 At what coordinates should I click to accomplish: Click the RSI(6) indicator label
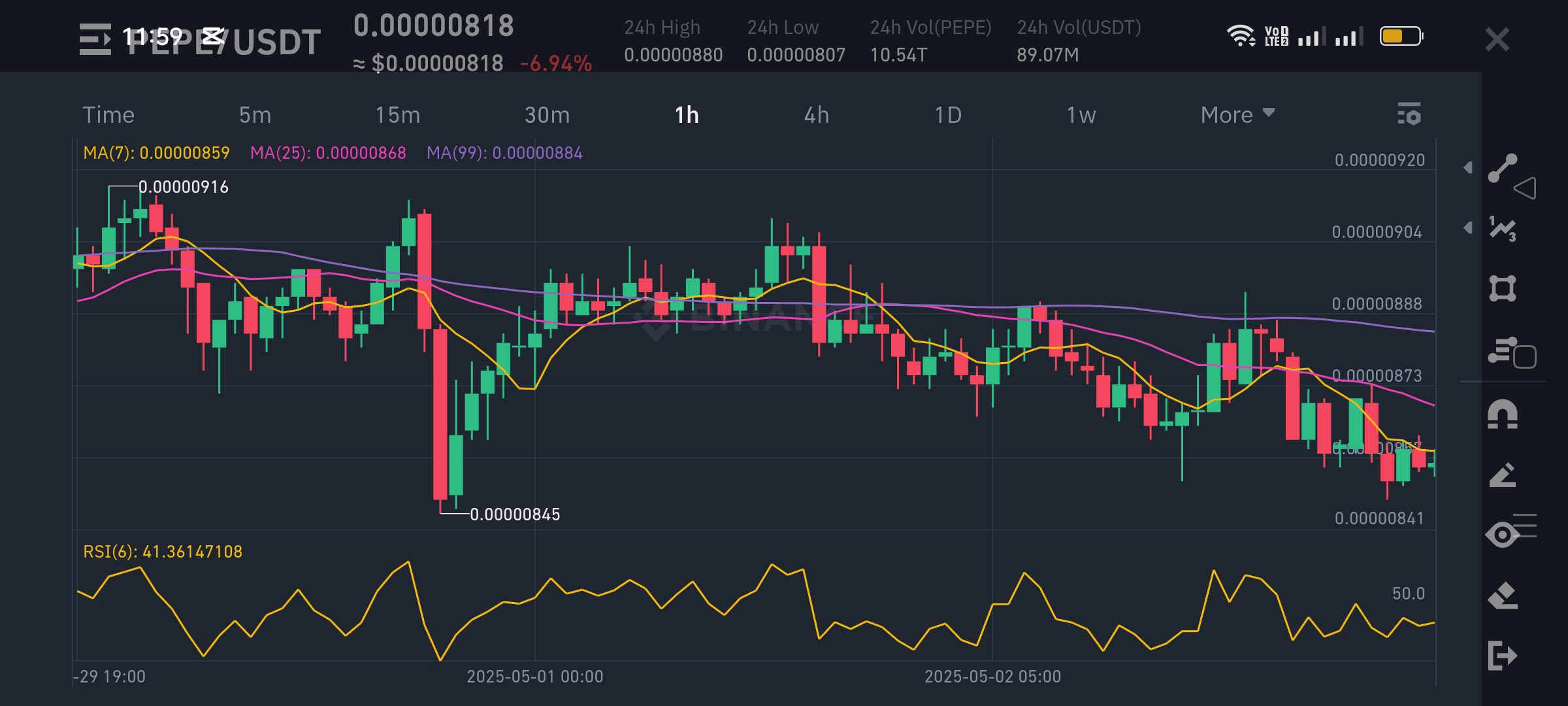click(x=163, y=552)
